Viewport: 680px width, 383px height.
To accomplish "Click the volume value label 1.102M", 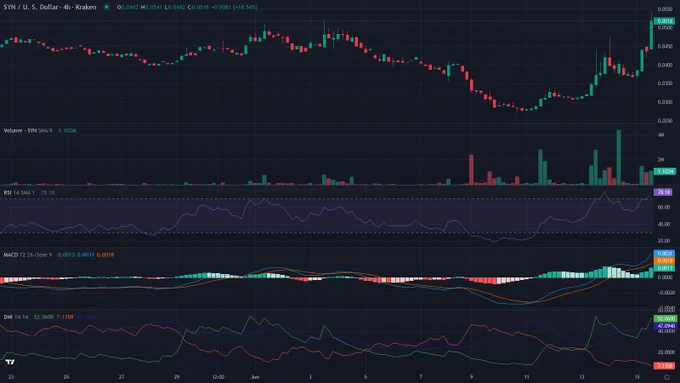I will coord(664,171).
